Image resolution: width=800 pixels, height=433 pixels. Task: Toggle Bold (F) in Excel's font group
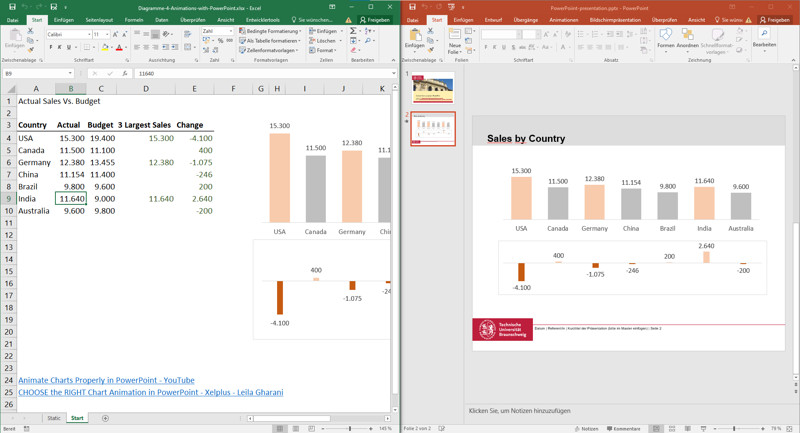coord(51,47)
